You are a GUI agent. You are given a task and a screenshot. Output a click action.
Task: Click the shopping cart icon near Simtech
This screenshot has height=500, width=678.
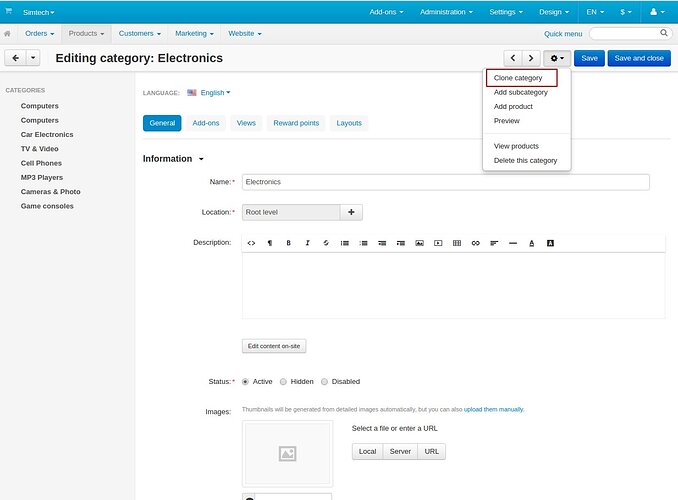(9, 11)
